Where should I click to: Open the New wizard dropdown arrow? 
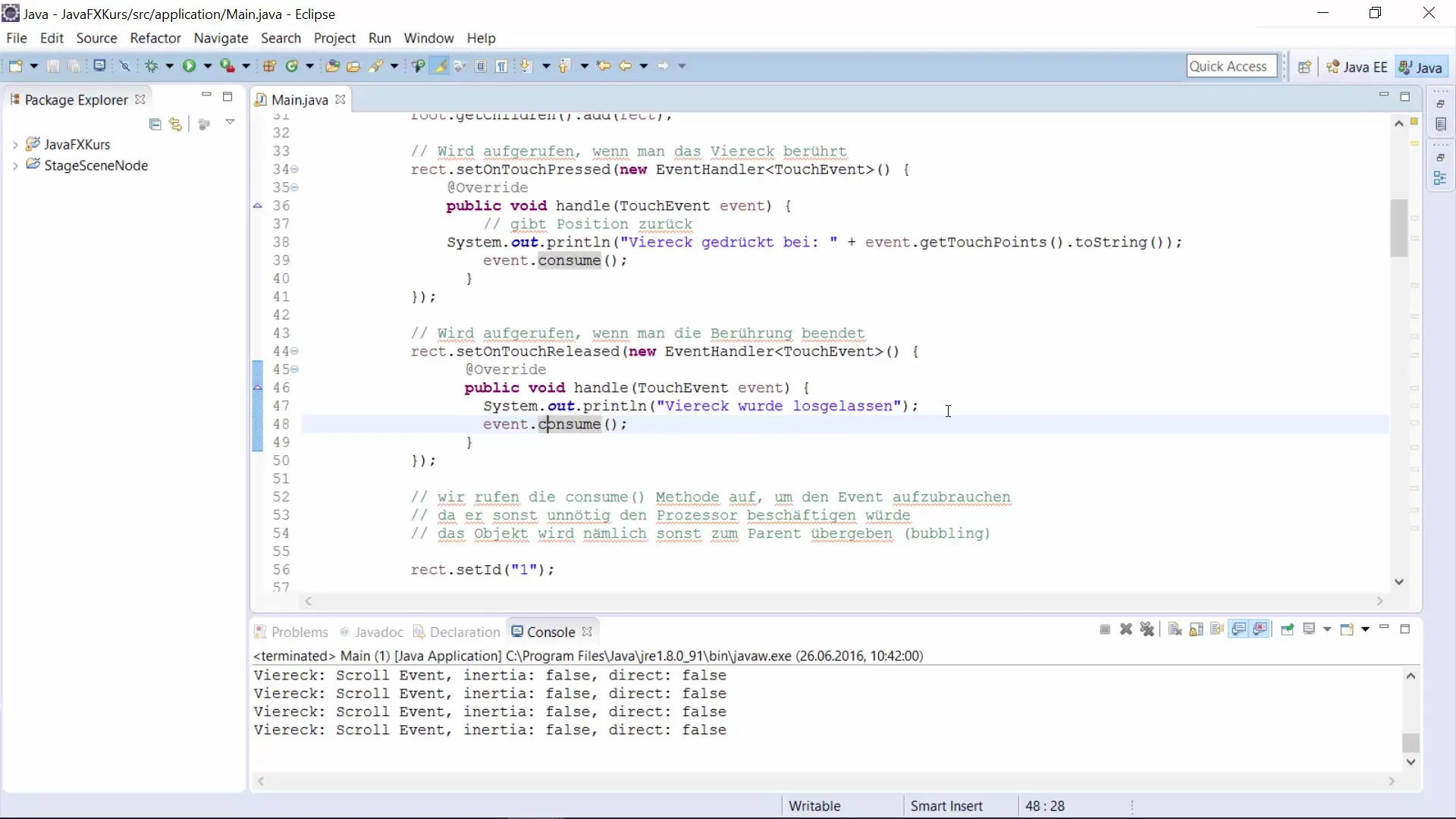coord(33,66)
